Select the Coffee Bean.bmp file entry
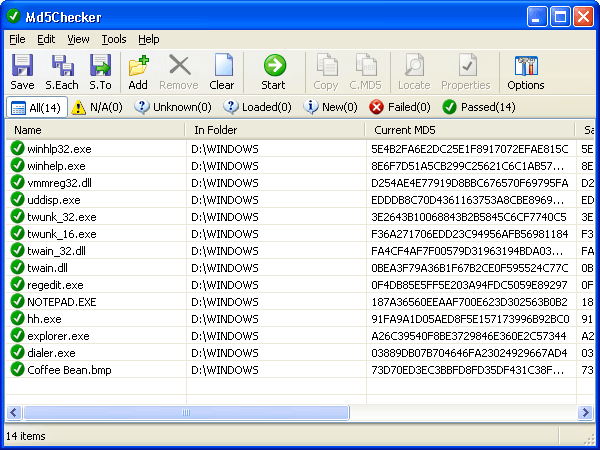The image size is (600, 450). (68, 370)
